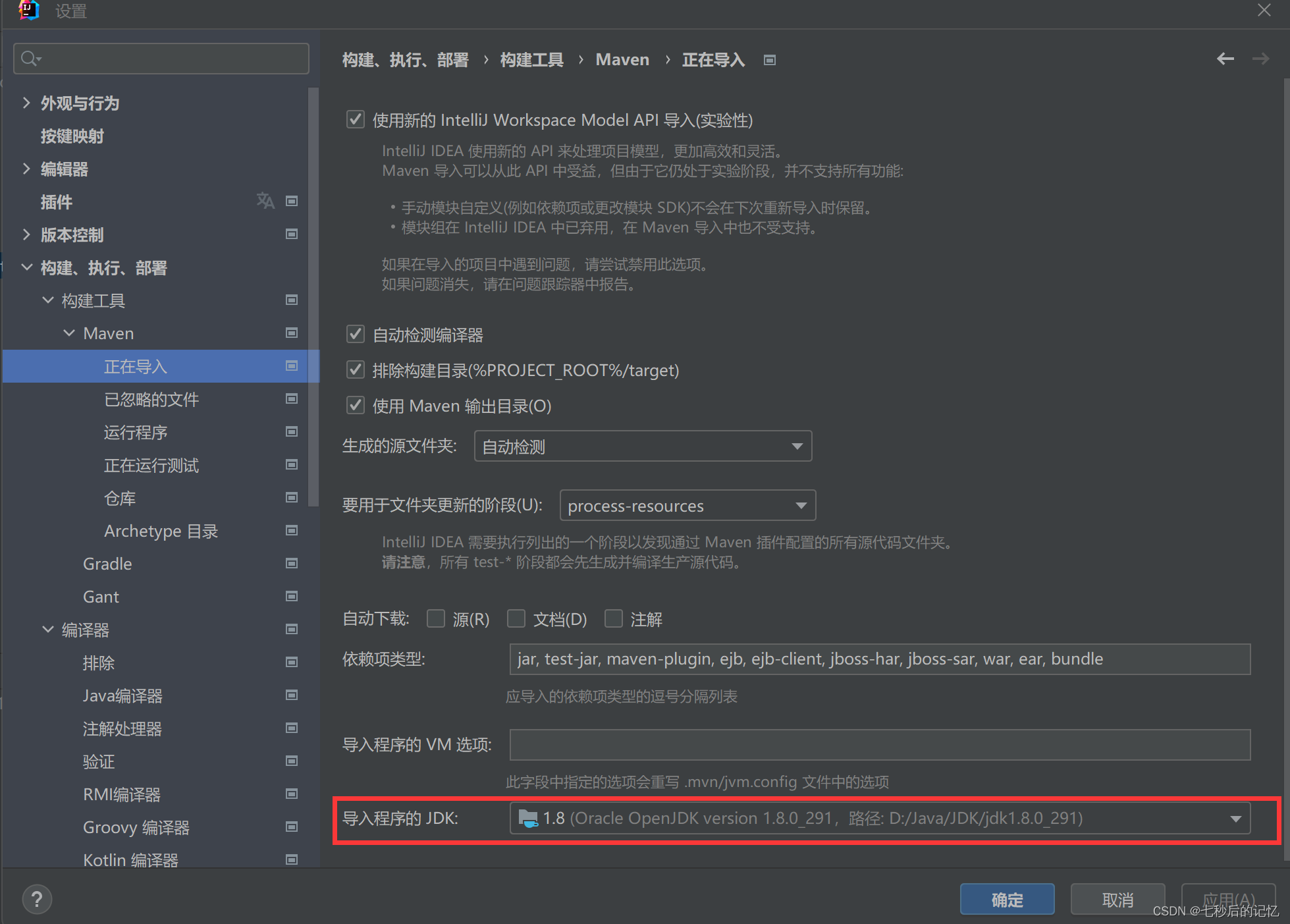Enable automatic download of 文档(D)
Screen dimensions: 1290x924
point(516,619)
